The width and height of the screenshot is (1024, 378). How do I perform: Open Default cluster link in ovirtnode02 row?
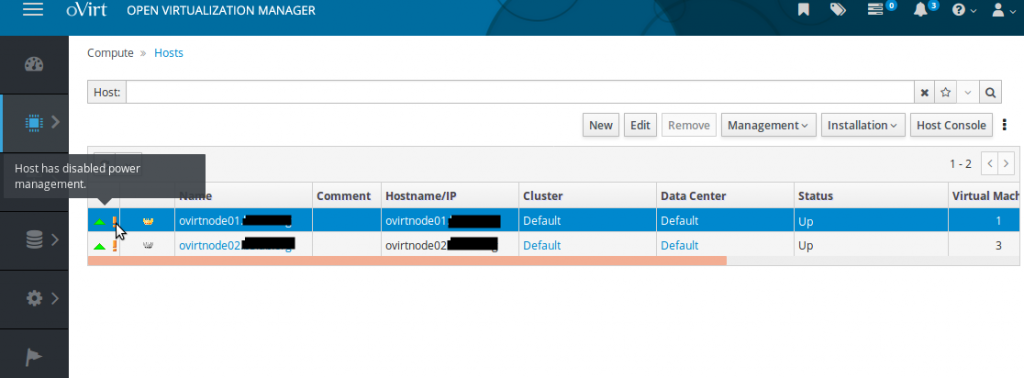tap(541, 245)
